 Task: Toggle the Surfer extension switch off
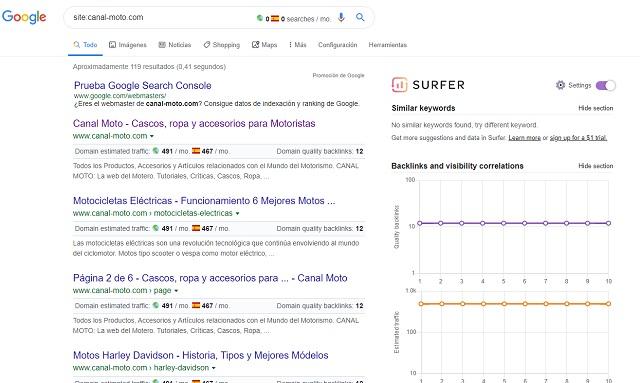point(605,85)
